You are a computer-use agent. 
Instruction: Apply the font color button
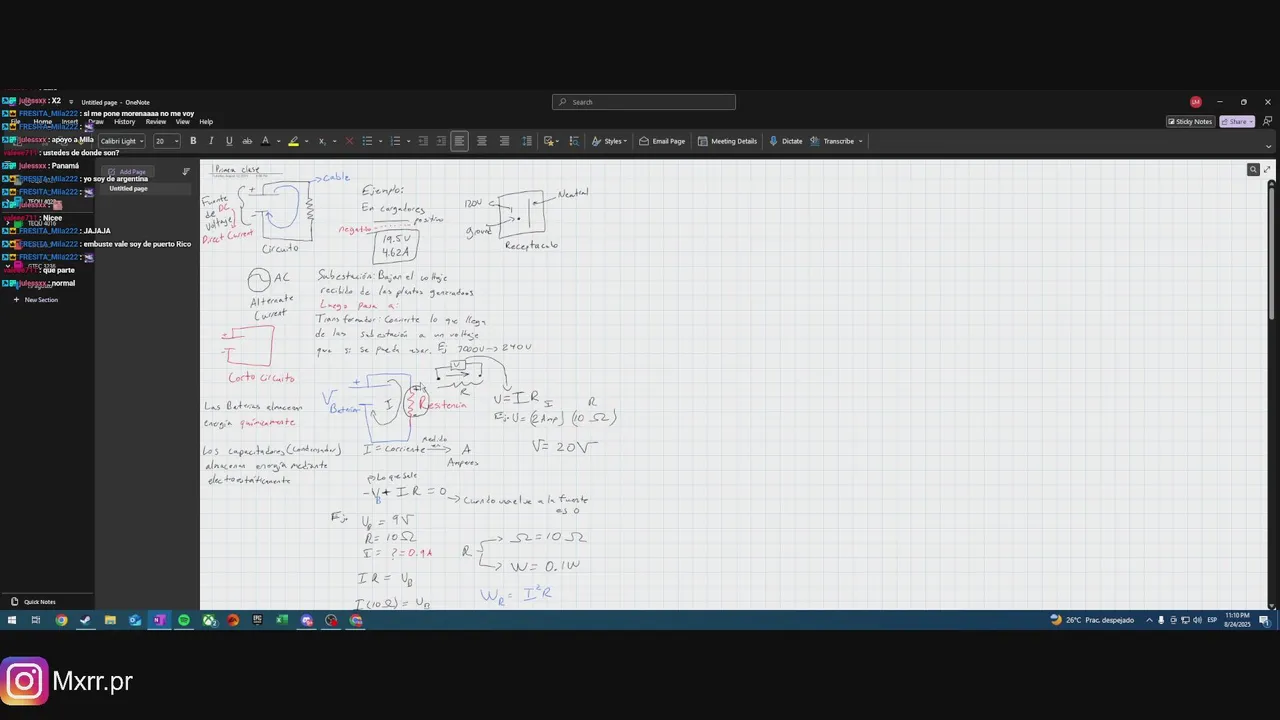pyautogui.click(x=265, y=141)
